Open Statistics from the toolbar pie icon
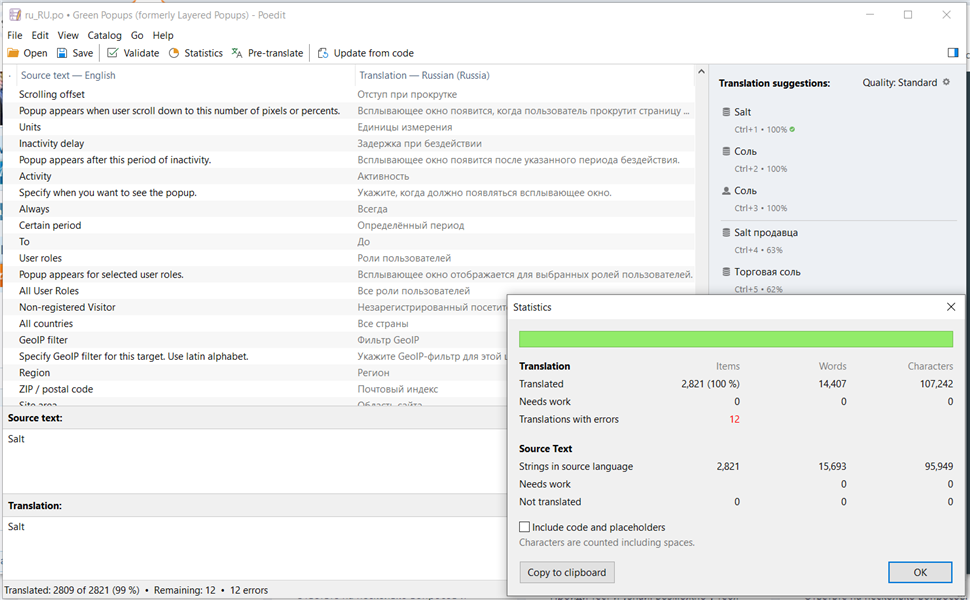This screenshot has height=600, width=970. point(174,53)
